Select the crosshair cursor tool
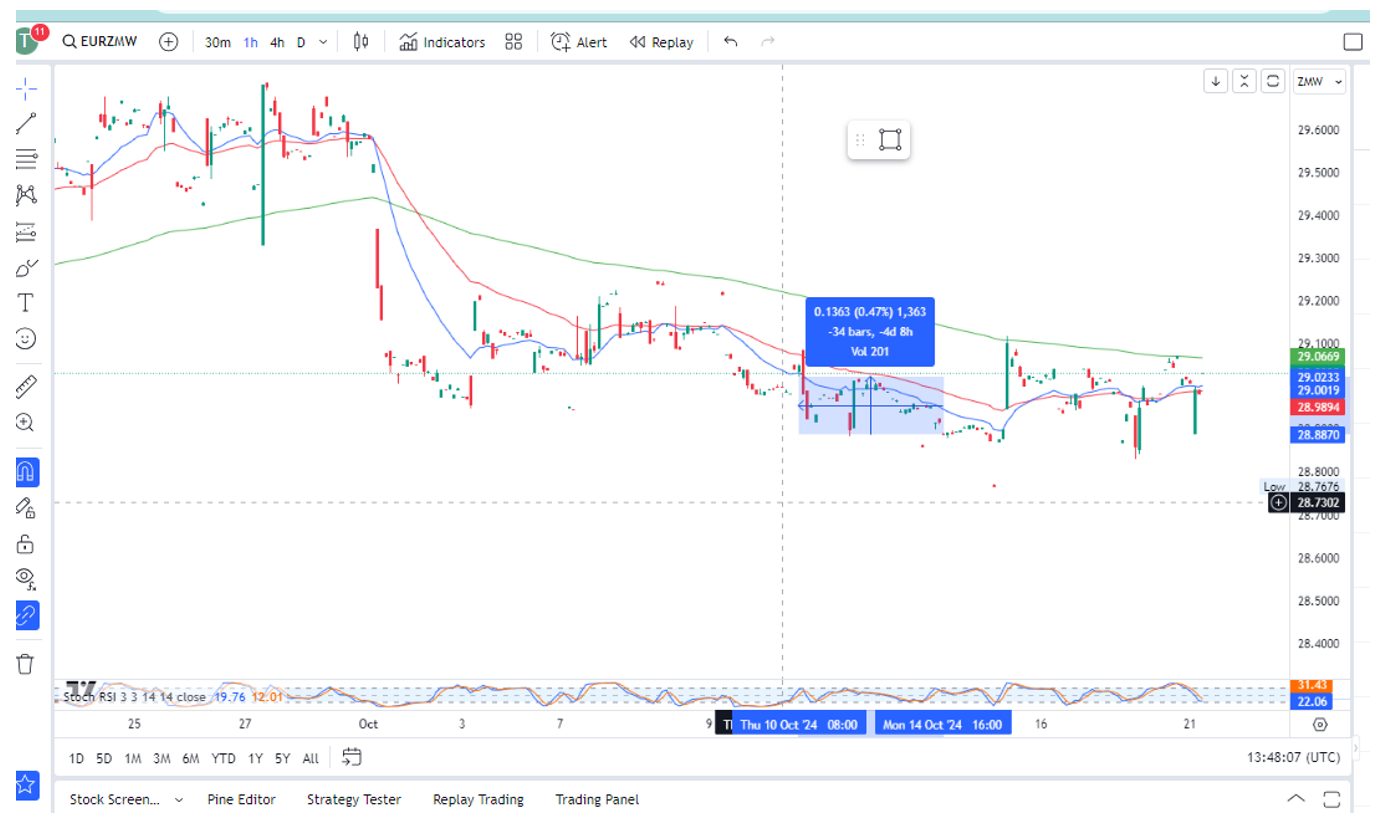The height and width of the screenshot is (826, 1382). (26, 87)
